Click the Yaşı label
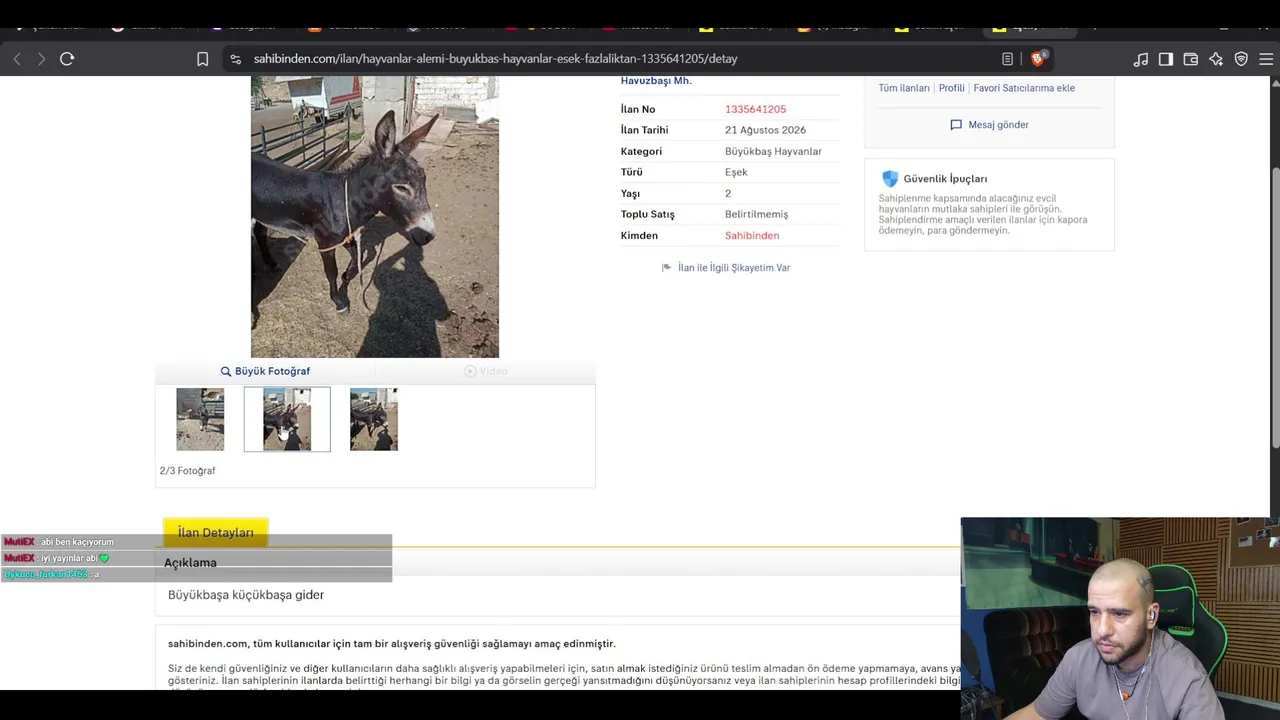 click(630, 194)
